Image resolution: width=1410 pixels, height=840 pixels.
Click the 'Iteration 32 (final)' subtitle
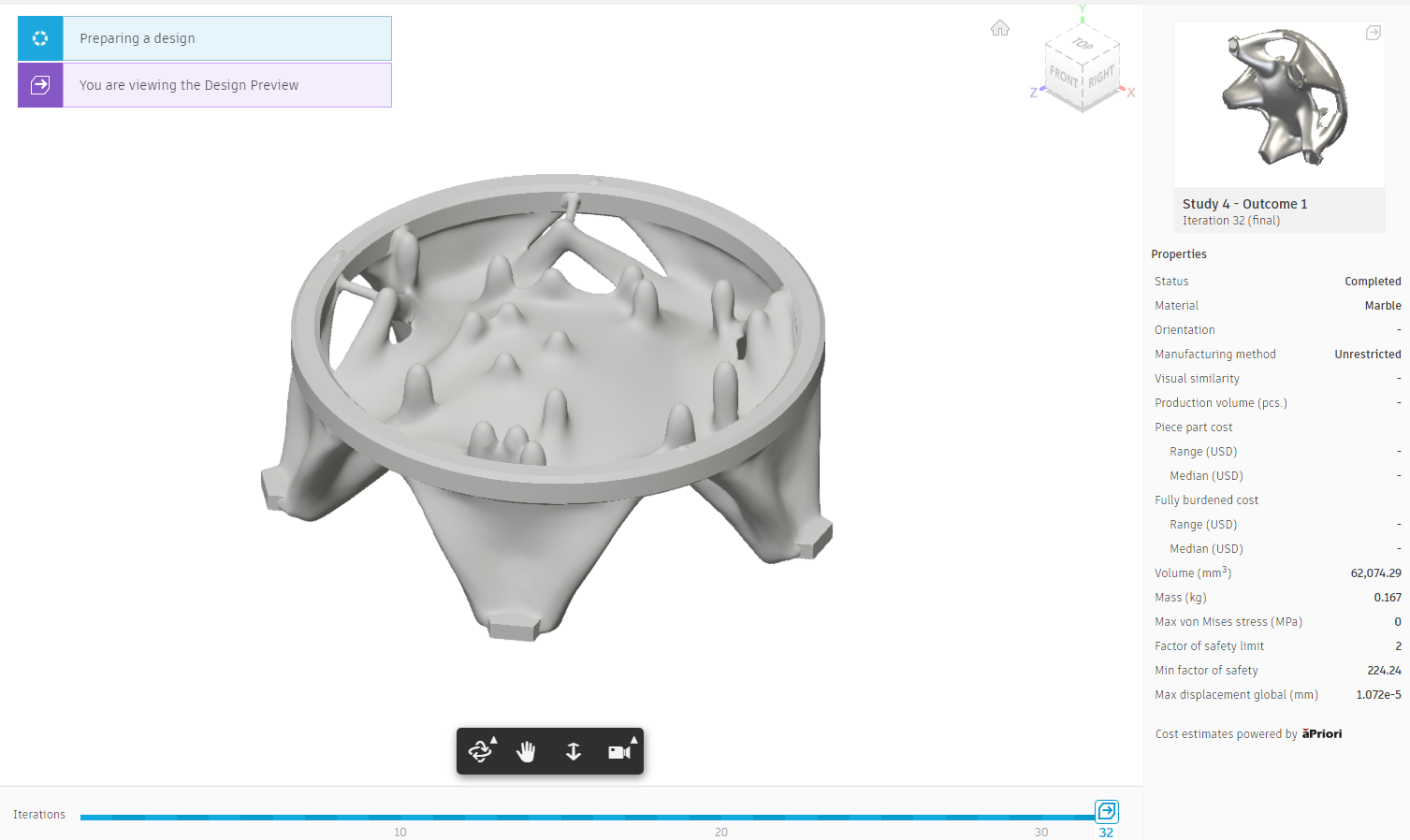click(1231, 221)
